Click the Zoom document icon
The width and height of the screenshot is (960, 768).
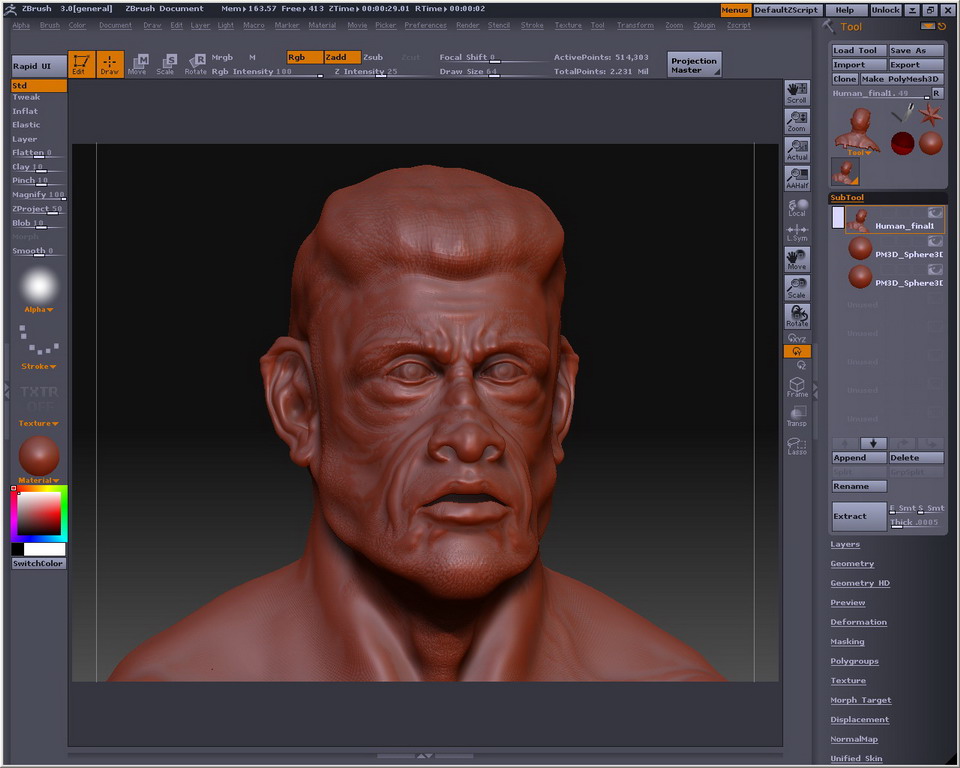[797, 122]
